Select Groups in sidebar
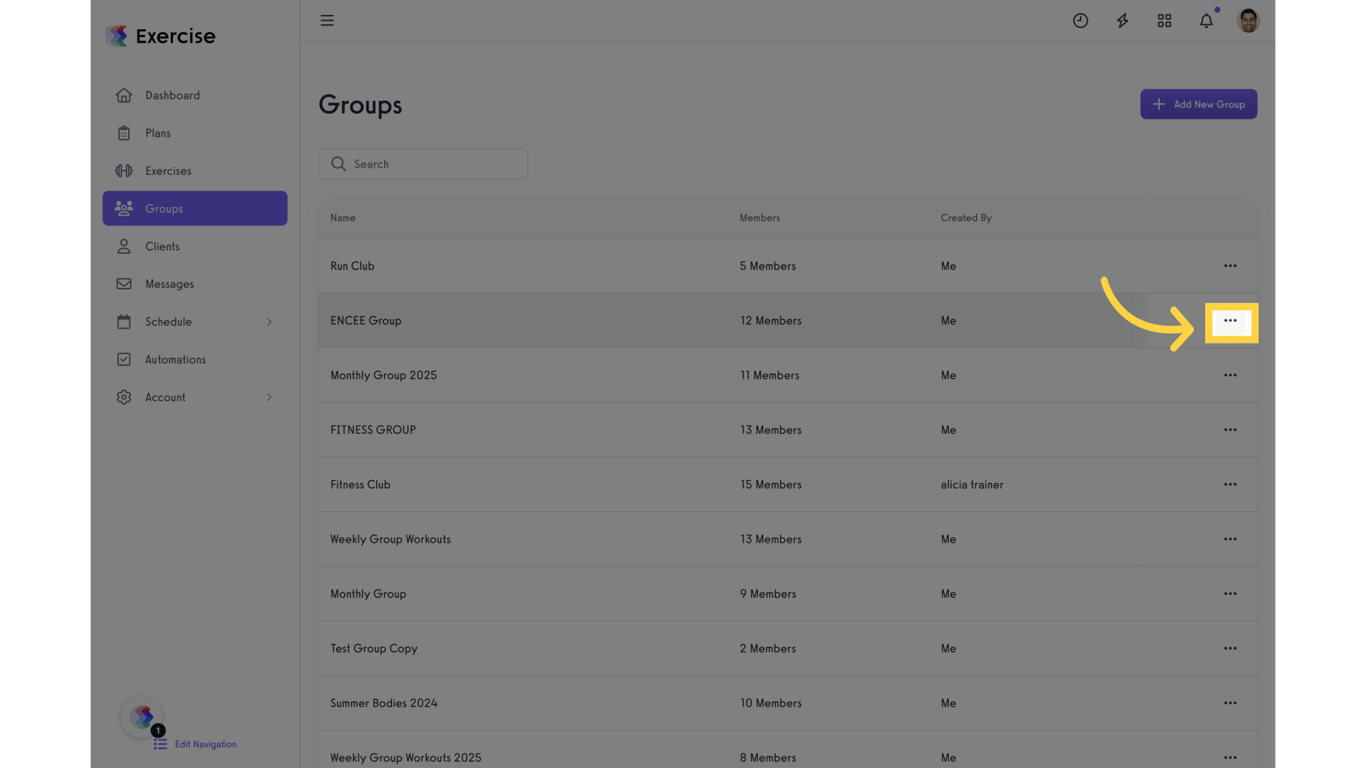1366x768 pixels. point(195,208)
